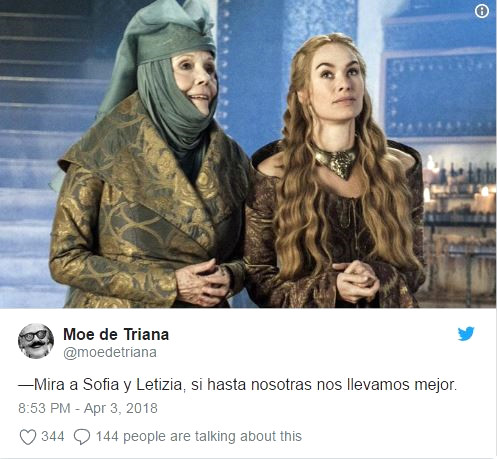Image resolution: width=498 pixels, height=459 pixels.
Task: Click the word Letizia in the tweet
Action: [159, 384]
